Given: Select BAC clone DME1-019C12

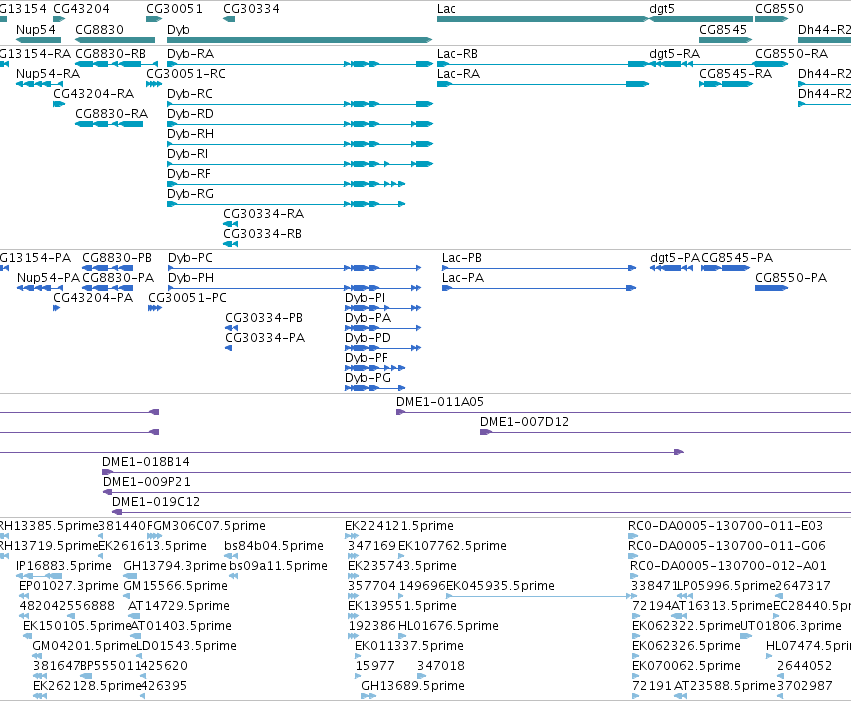Looking at the screenshot, I should pyautogui.click(x=156, y=503).
